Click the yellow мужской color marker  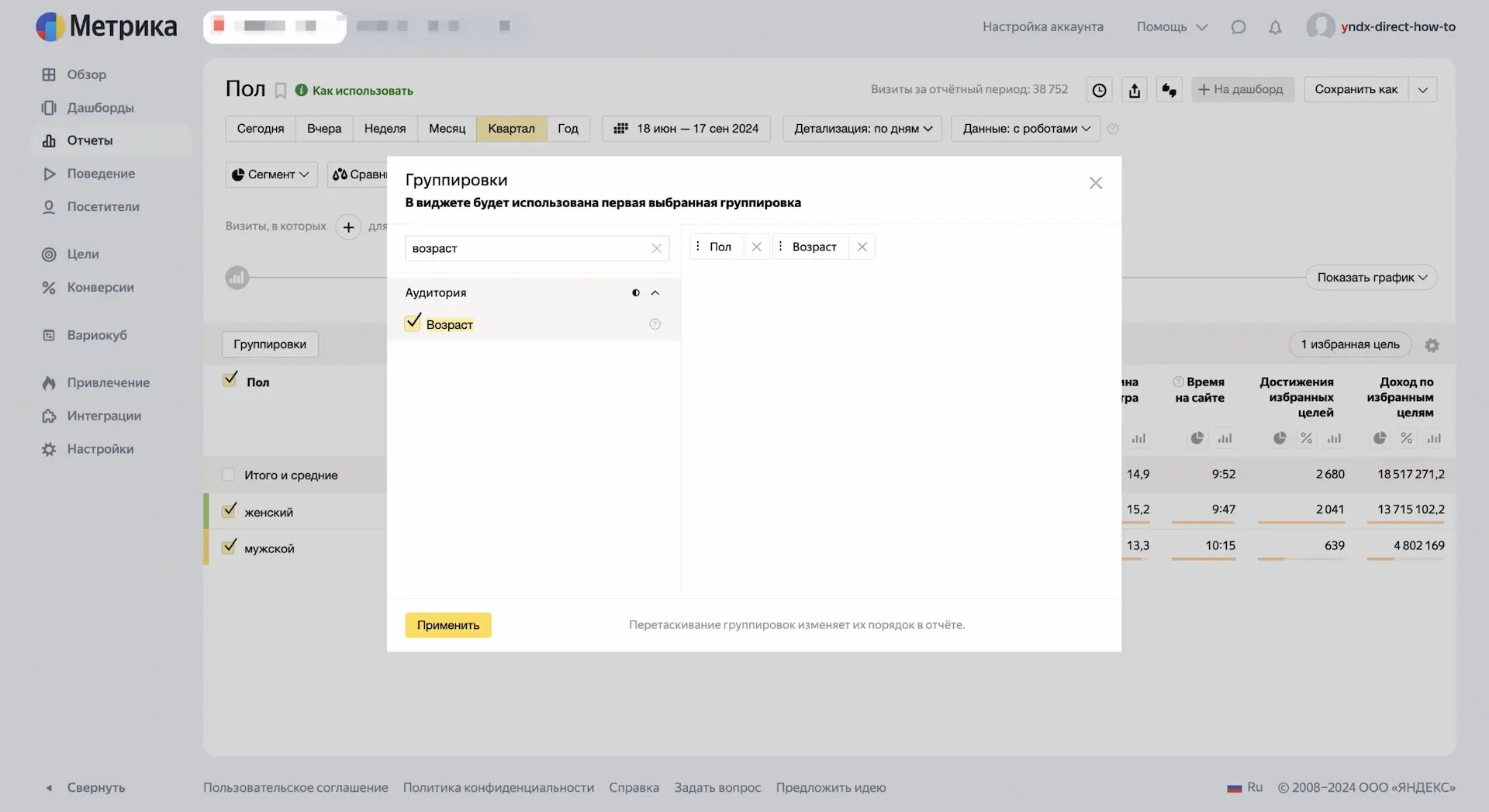coord(206,547)
